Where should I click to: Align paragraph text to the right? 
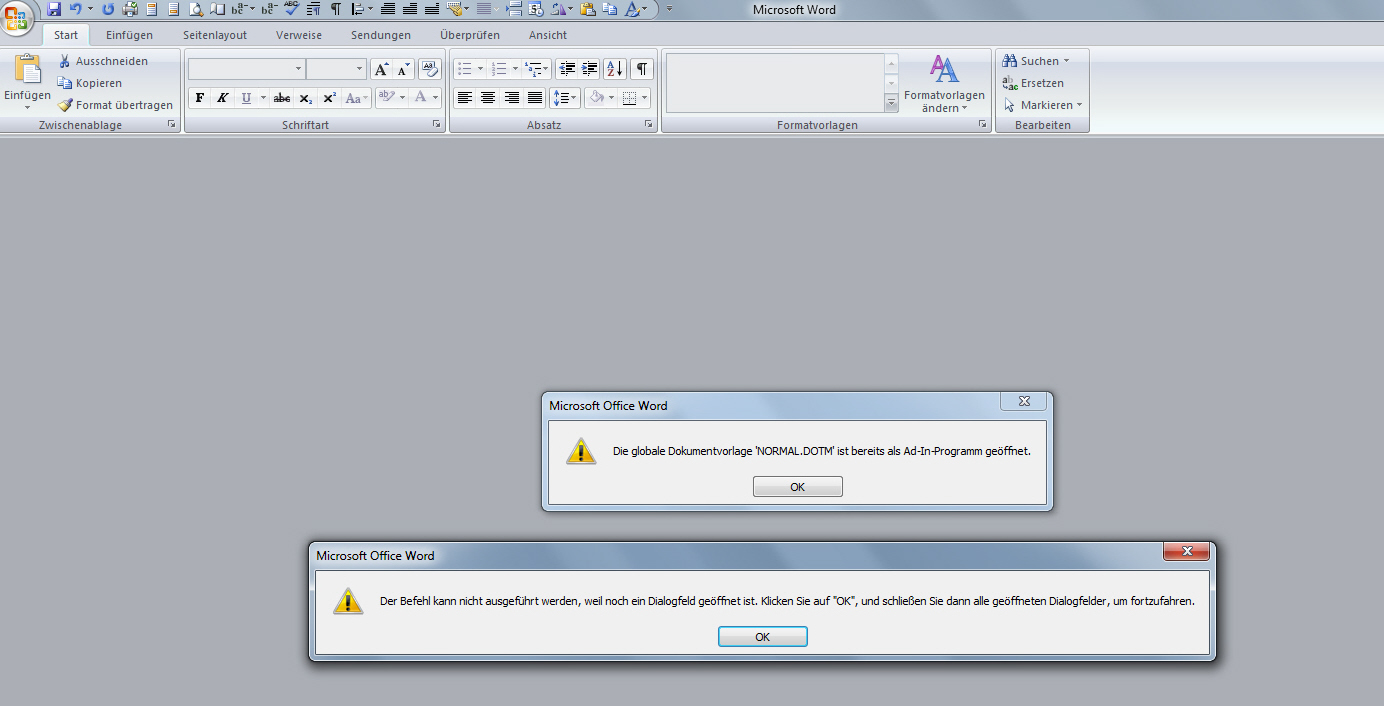(512, 98)
